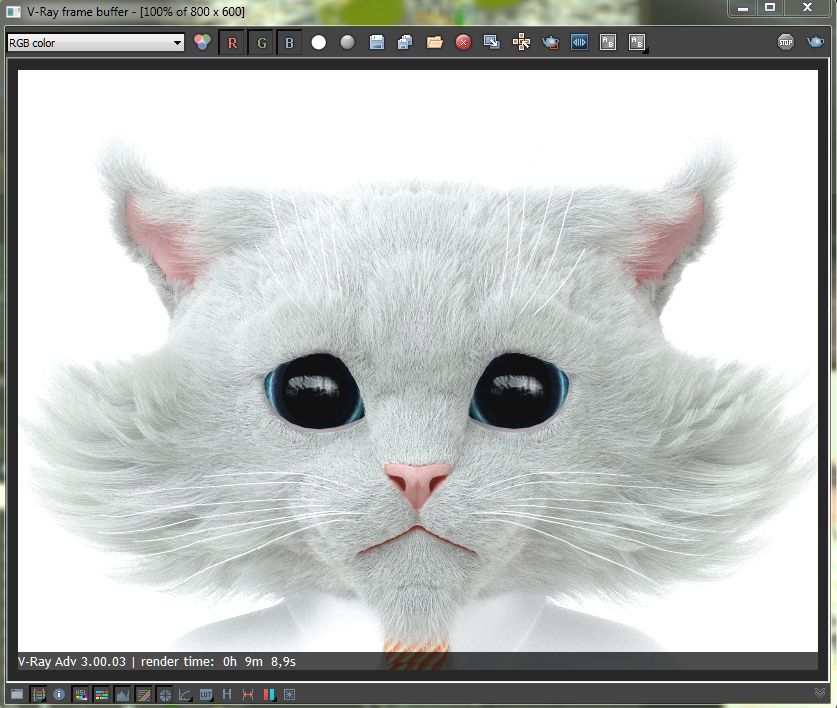Click the last render teapot at right

point(815,43)
